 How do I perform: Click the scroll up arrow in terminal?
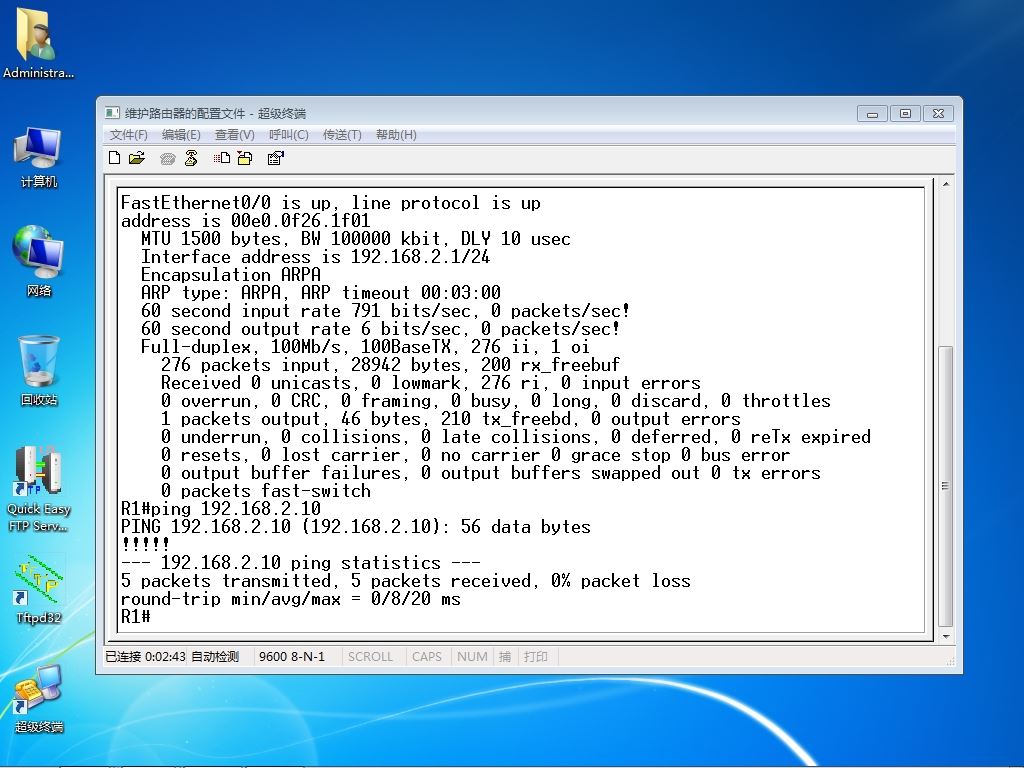[945, 185]
